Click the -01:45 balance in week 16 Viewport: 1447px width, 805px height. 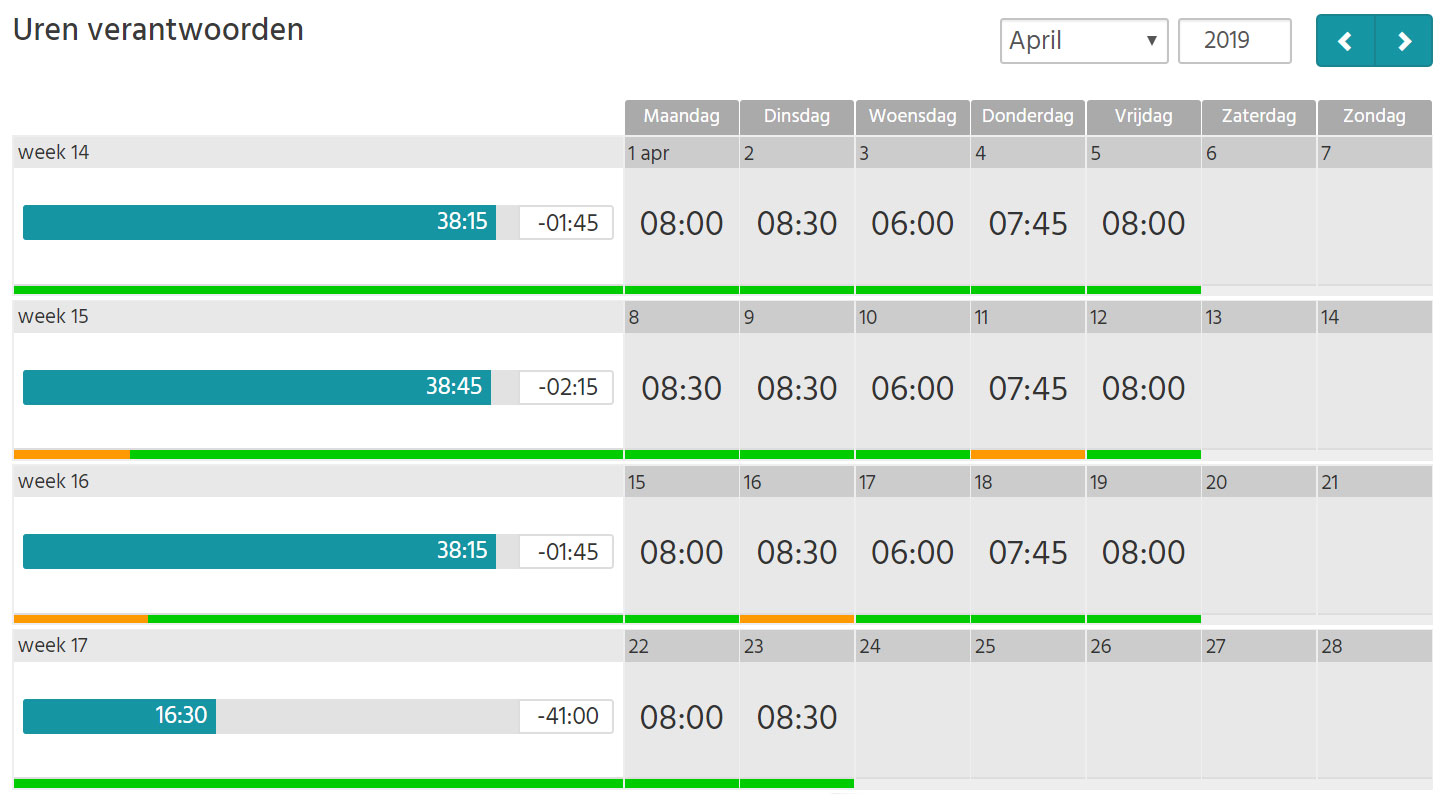[567, 551]
